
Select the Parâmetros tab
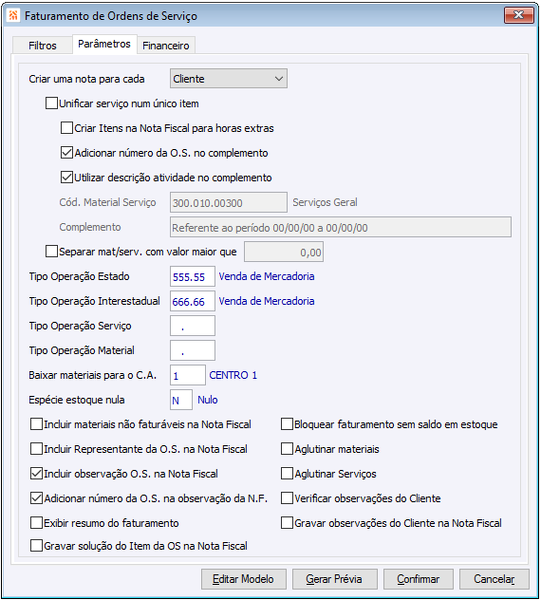click(104, 44)
